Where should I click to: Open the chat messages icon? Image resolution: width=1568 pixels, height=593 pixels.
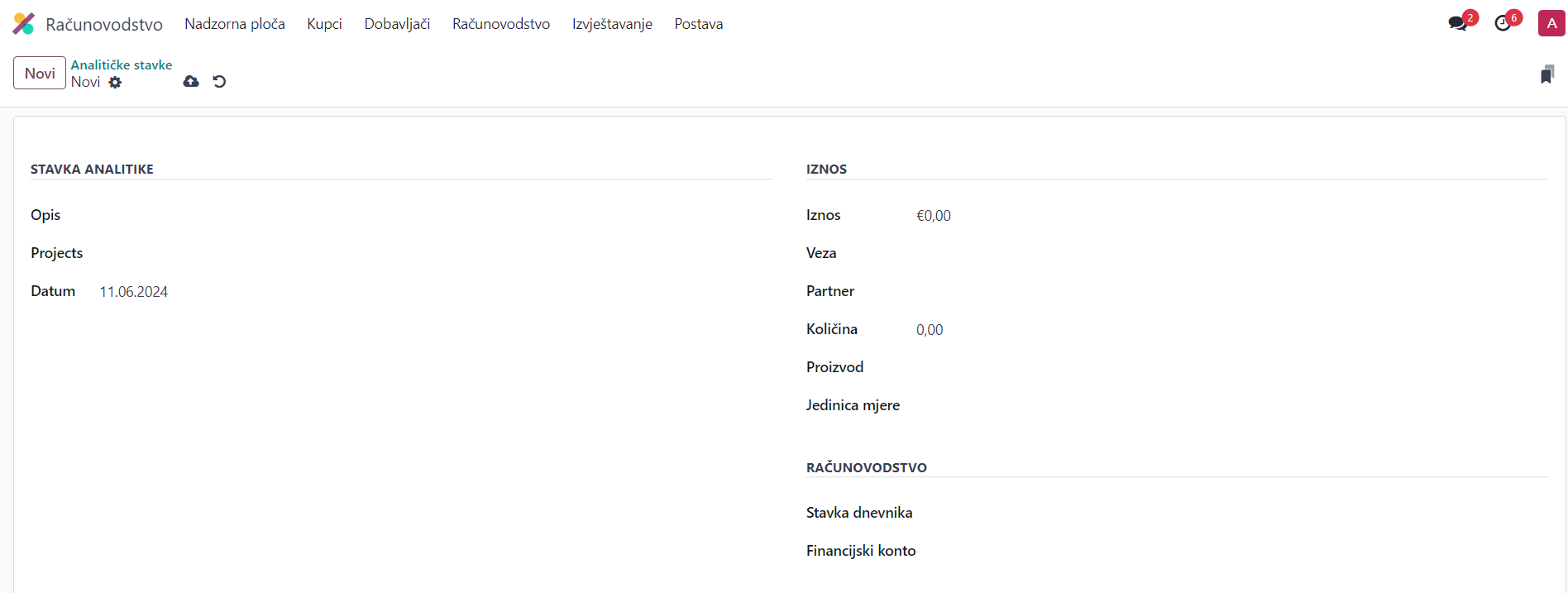click(x=1458, y=23)
